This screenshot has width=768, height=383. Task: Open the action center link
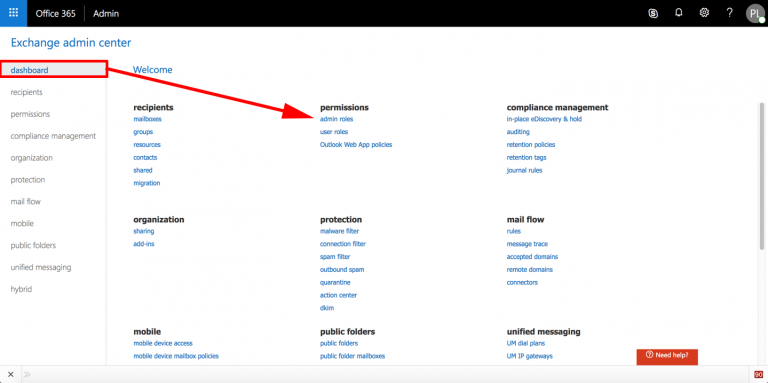pos(338,295)
